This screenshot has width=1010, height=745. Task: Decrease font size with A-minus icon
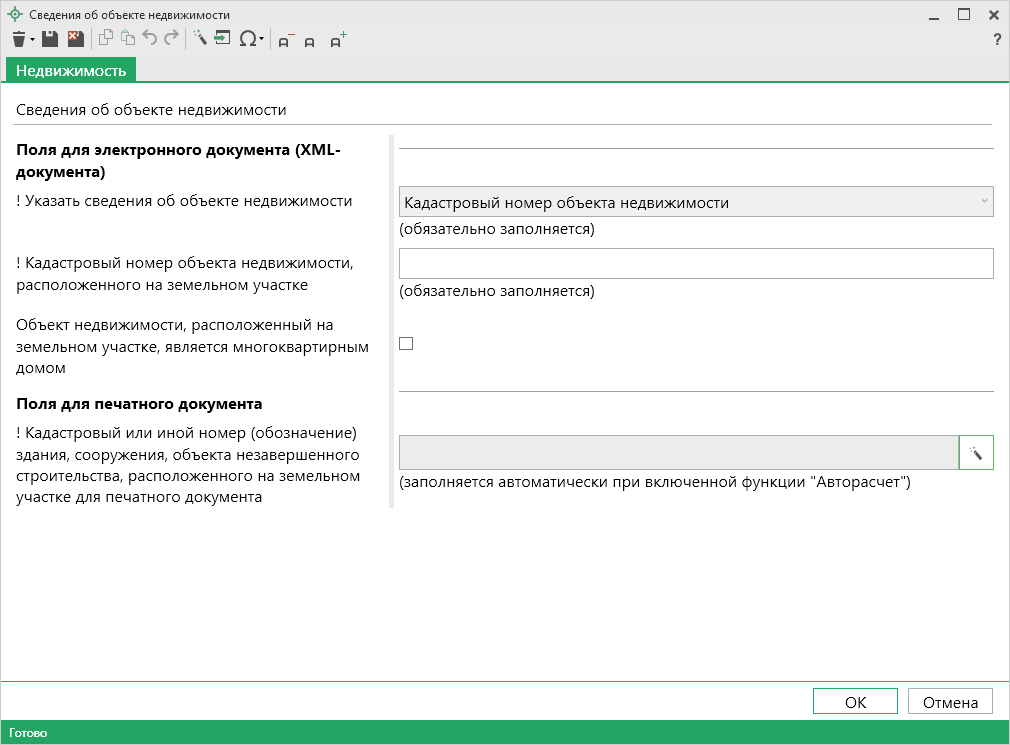285,41
